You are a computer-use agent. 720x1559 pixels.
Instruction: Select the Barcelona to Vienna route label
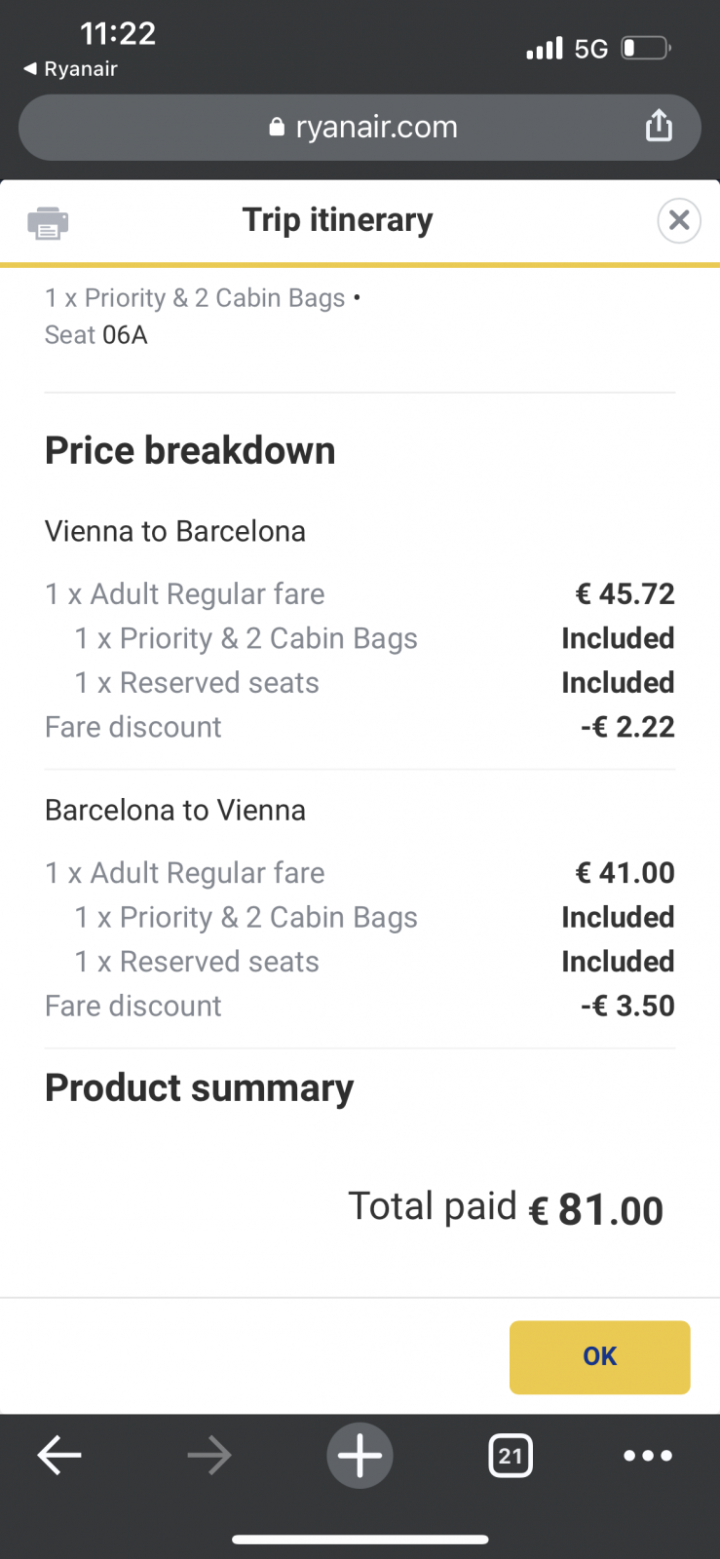(x=175, y=810)
